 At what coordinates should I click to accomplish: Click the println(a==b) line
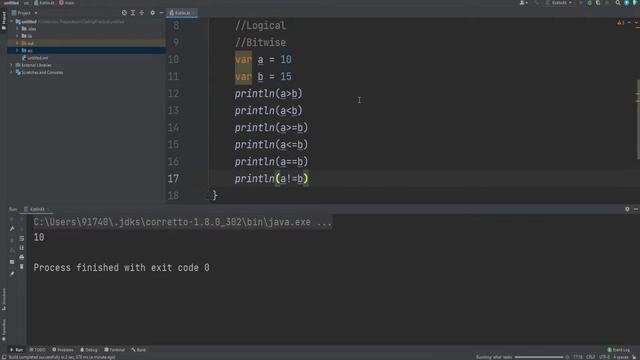(x=271, y=162)
